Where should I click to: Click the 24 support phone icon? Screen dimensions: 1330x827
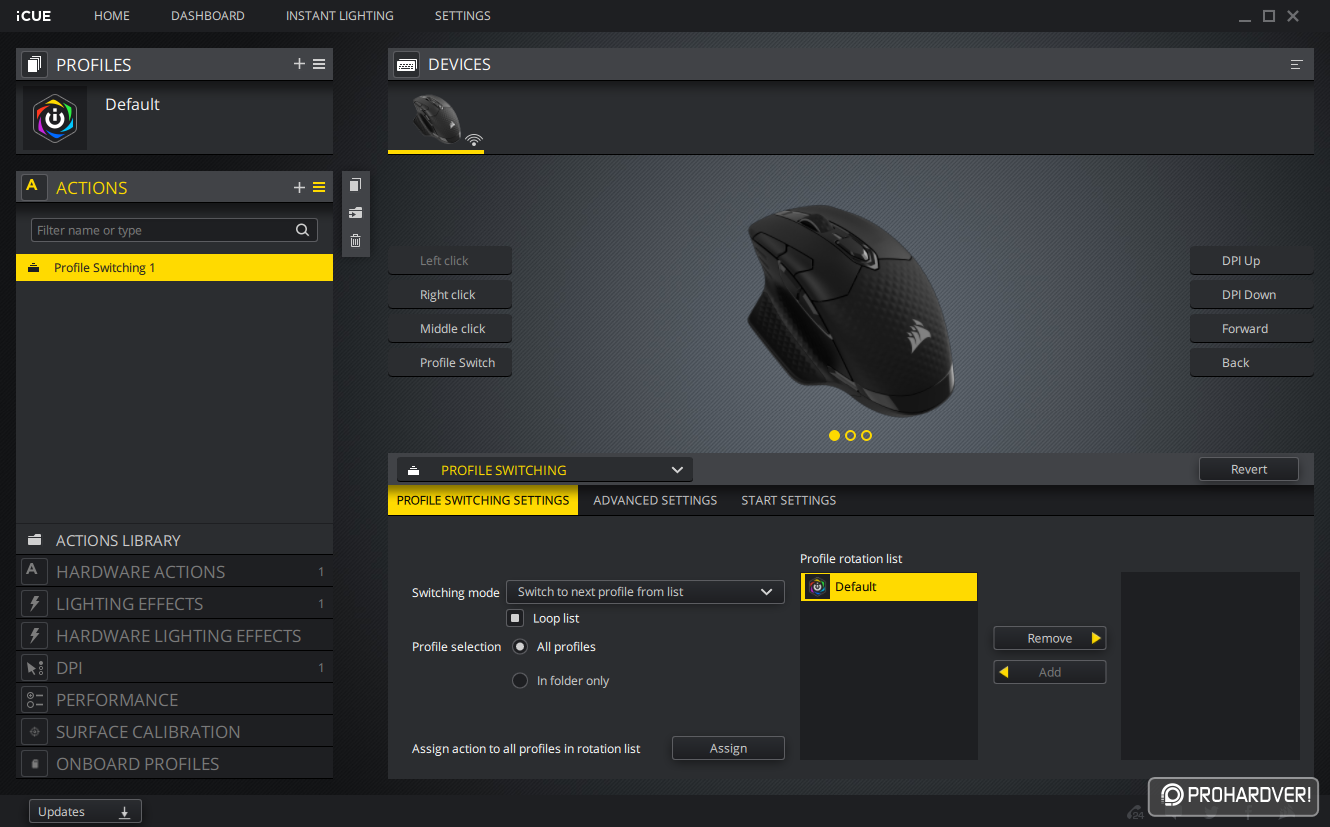tap(1135, 812)
